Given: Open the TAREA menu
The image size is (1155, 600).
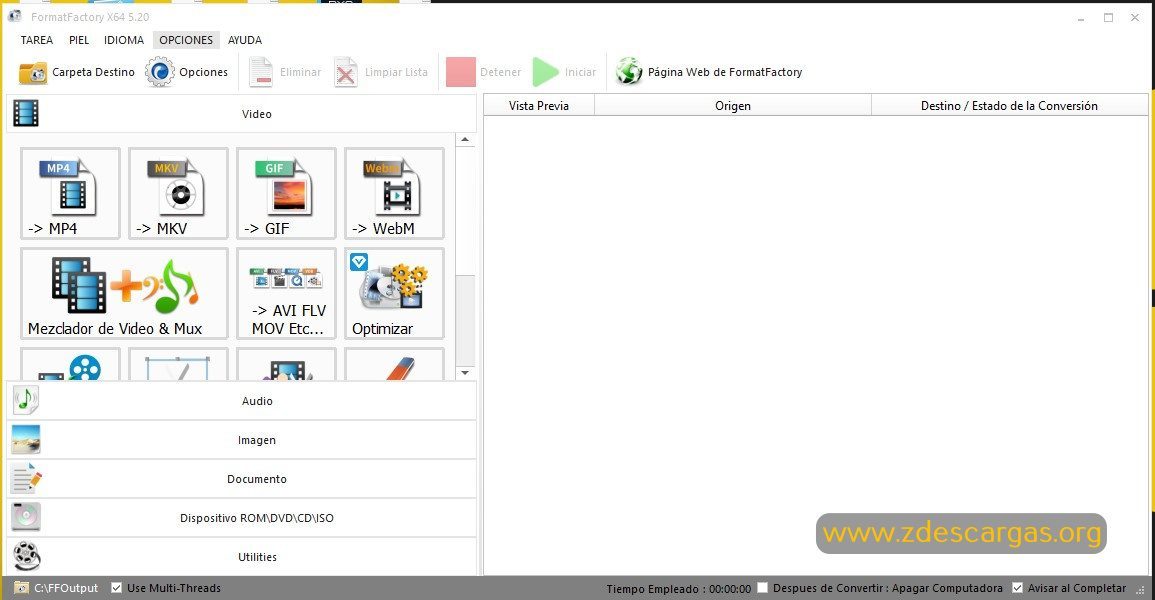Looking at the screenshot, I should click(x=37, y=40).
